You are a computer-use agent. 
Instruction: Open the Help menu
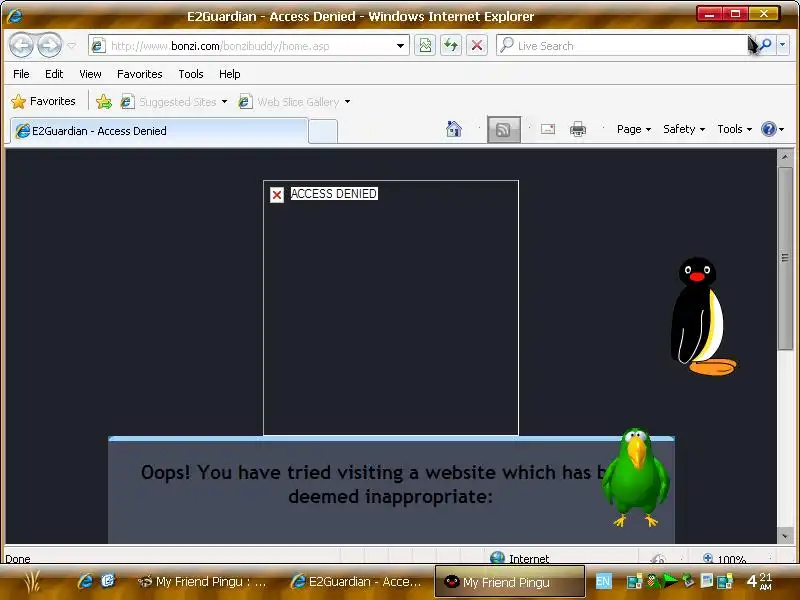230,74
